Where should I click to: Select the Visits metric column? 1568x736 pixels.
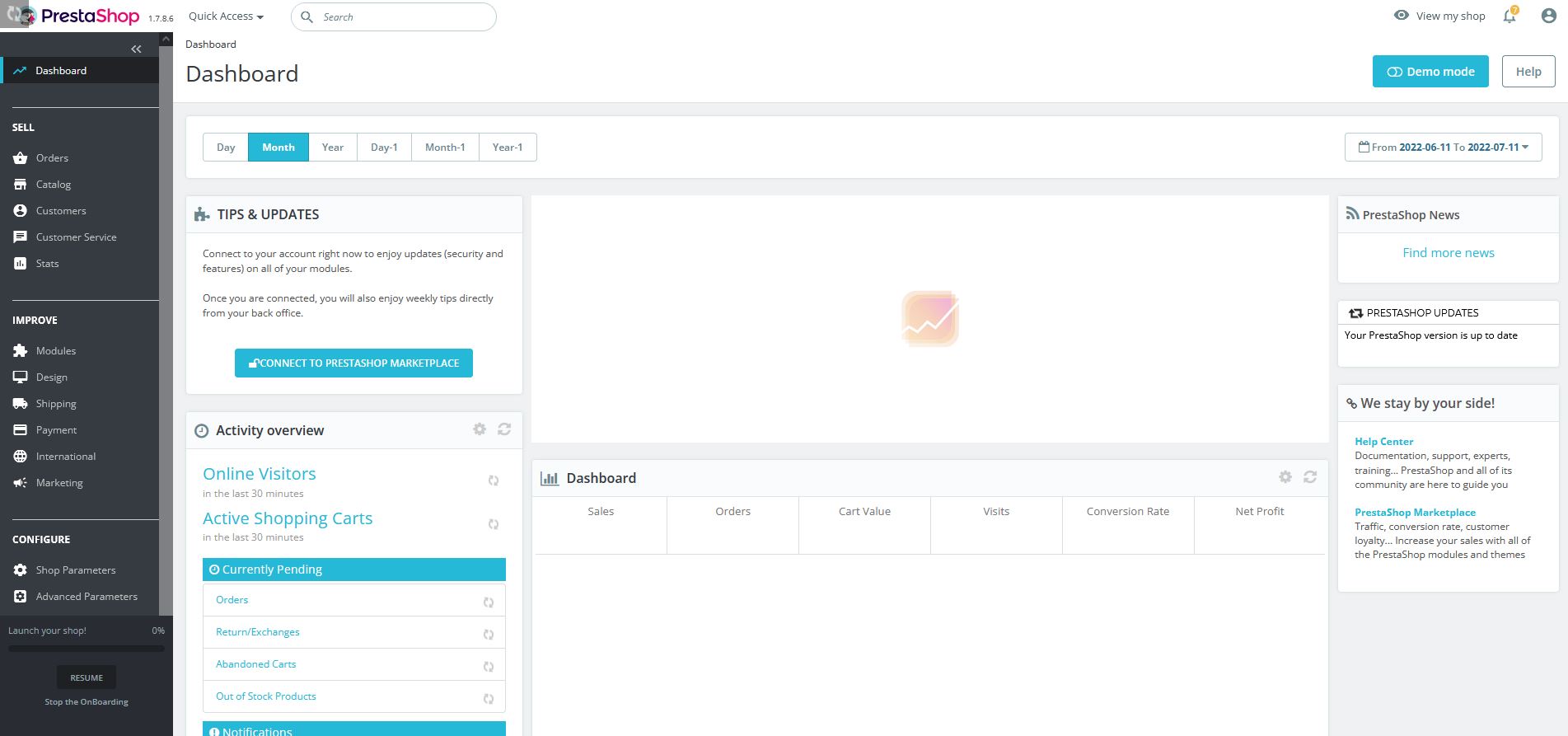[x=996, y=525]
